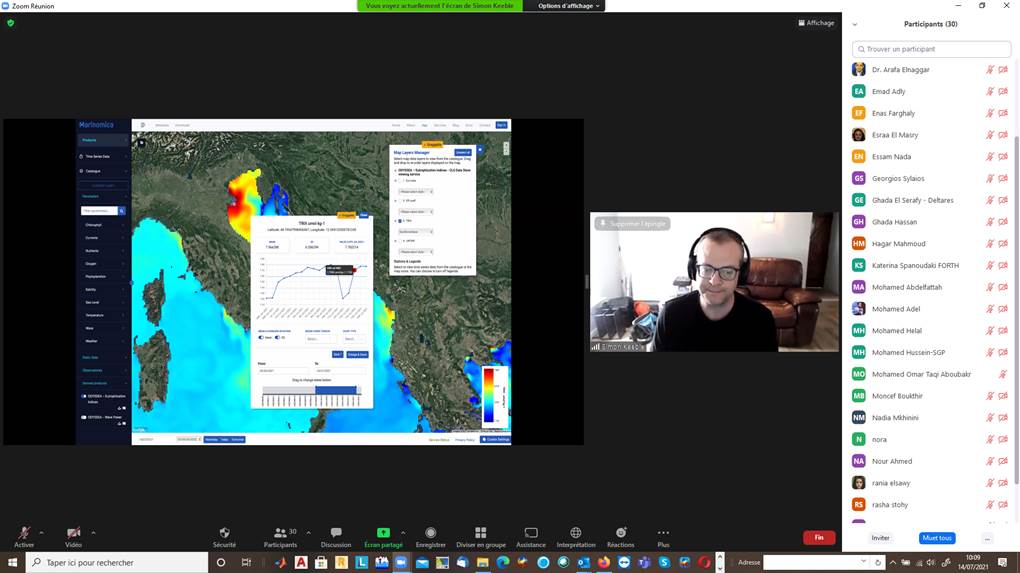Open Windows Task View
1020x573 pixels.
coord(246,563)
